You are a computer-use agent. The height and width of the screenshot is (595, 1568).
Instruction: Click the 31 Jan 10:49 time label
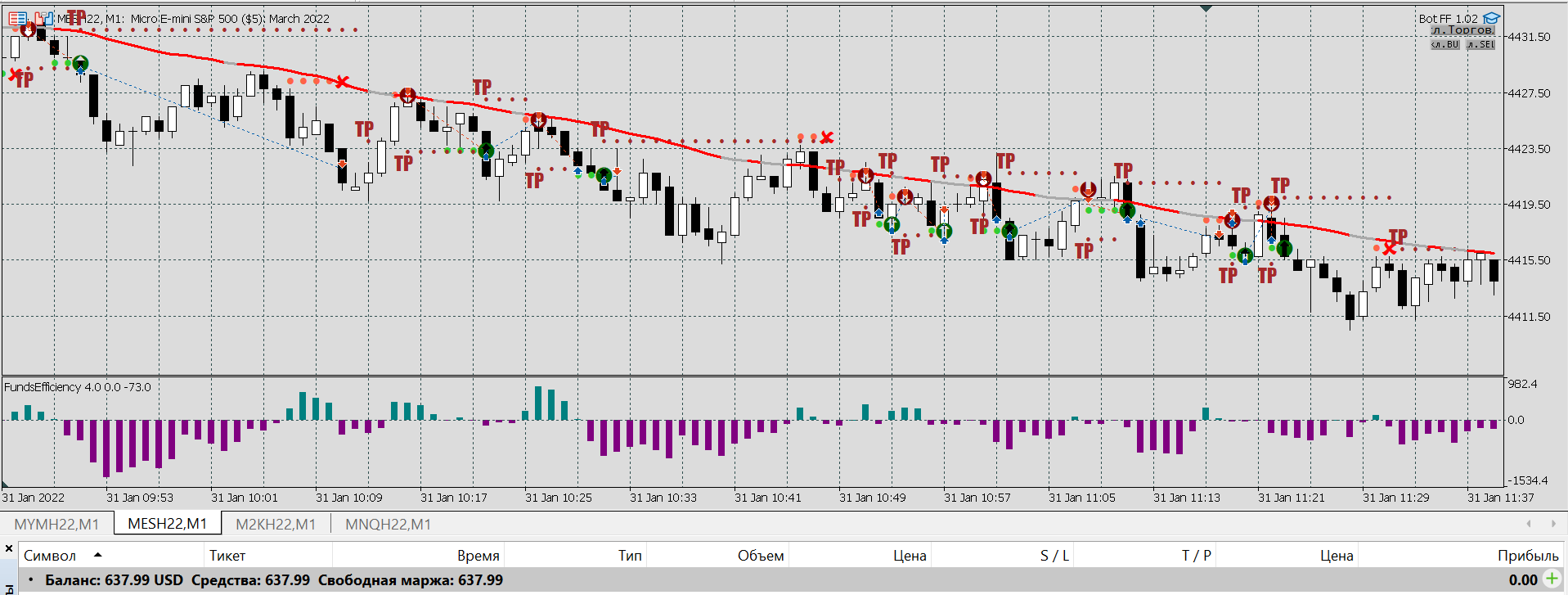pos(873,498)
